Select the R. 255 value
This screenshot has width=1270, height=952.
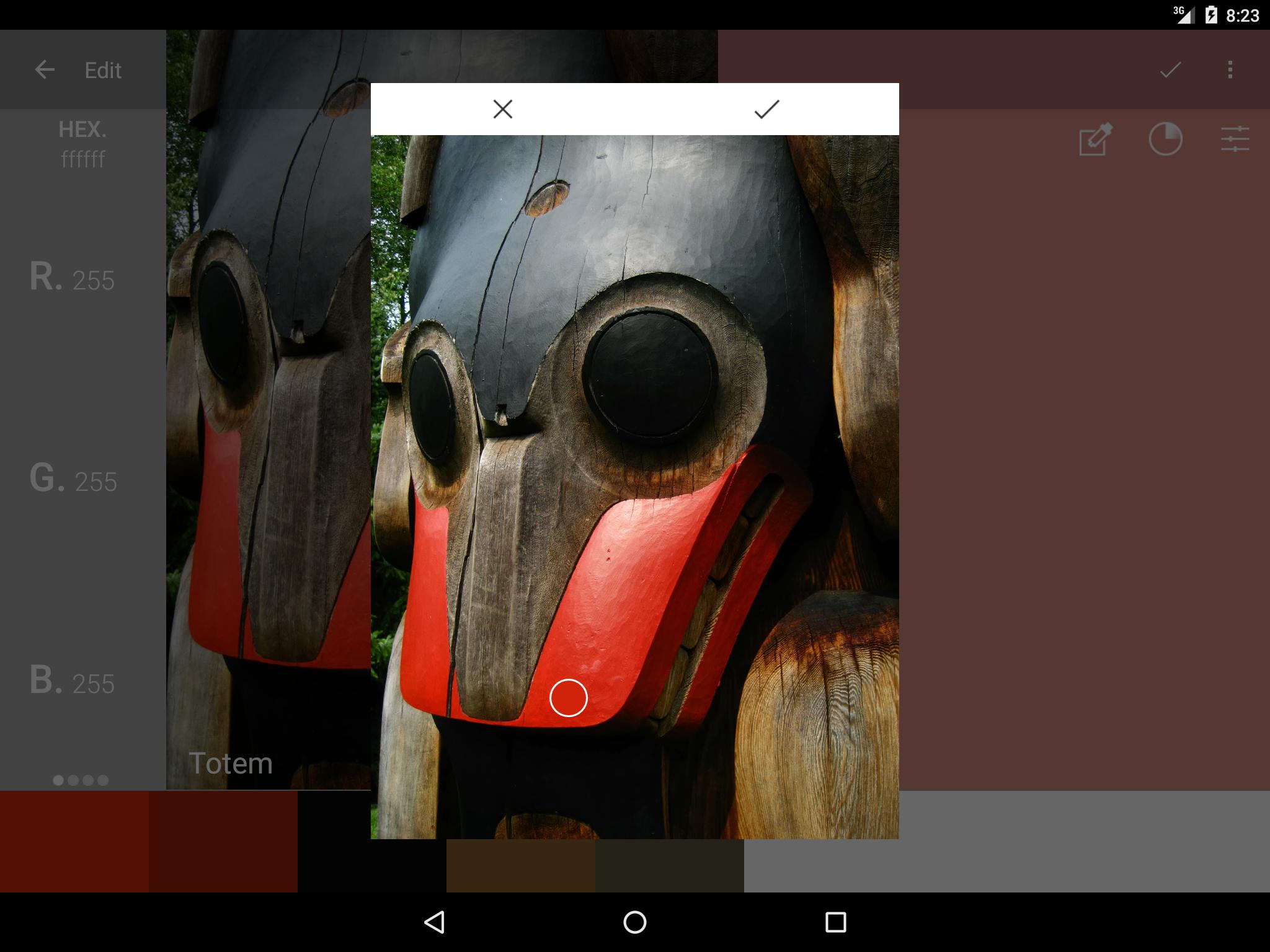pos(72,277)
